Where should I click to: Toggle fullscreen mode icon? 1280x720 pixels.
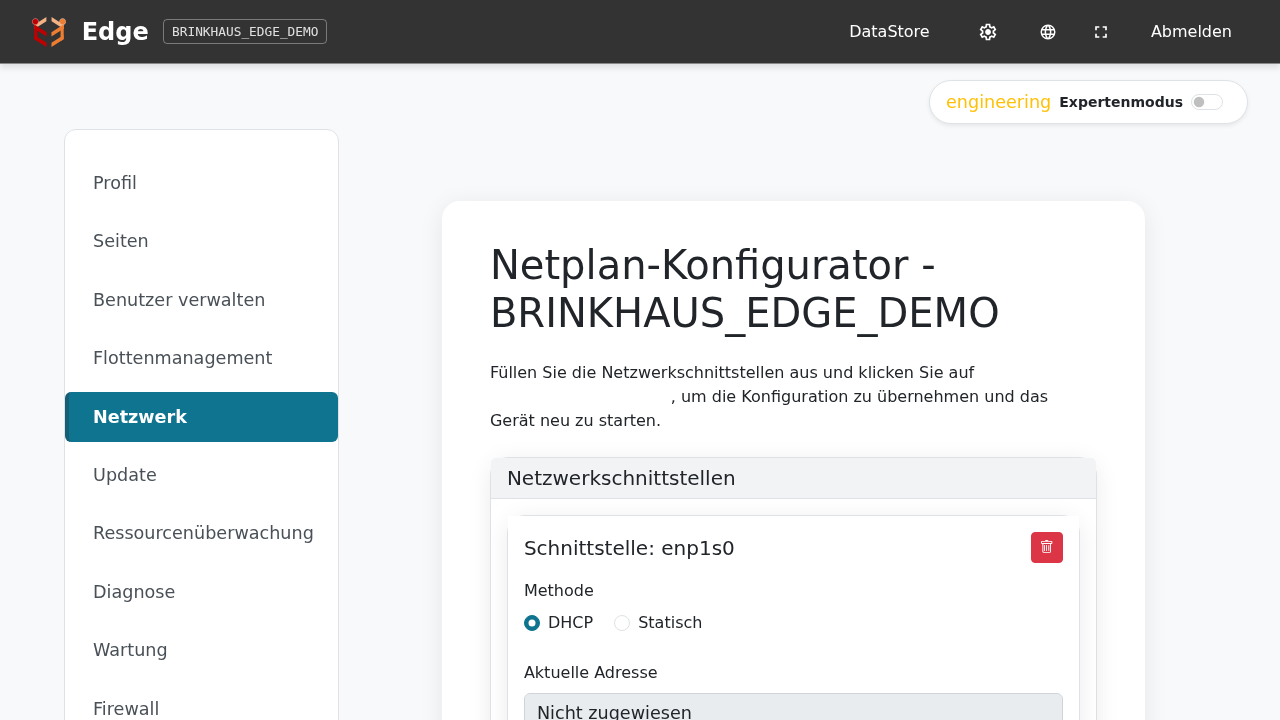[1101, 32]
